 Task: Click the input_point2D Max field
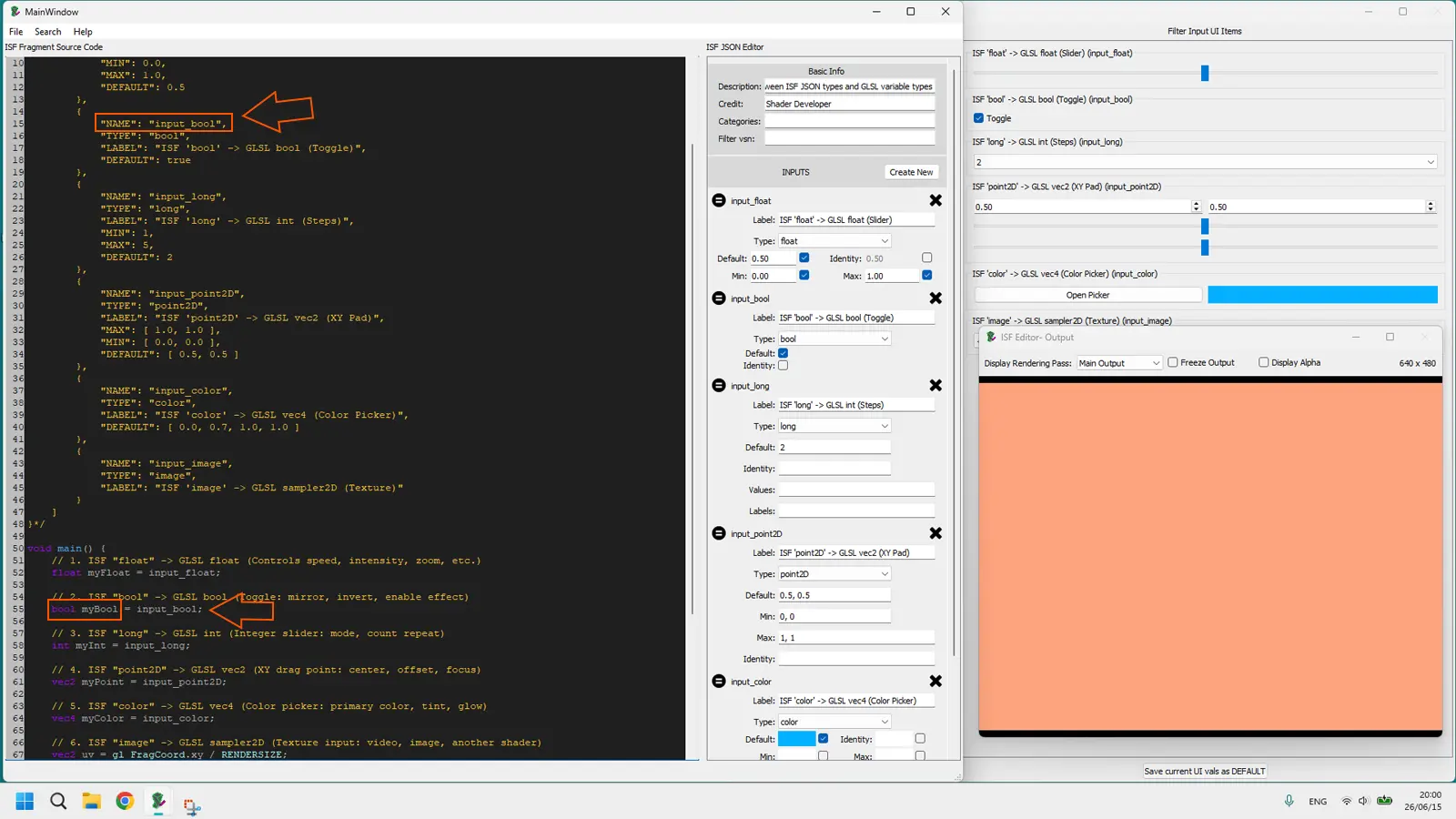pyautogui.click(x=856, y=638)
